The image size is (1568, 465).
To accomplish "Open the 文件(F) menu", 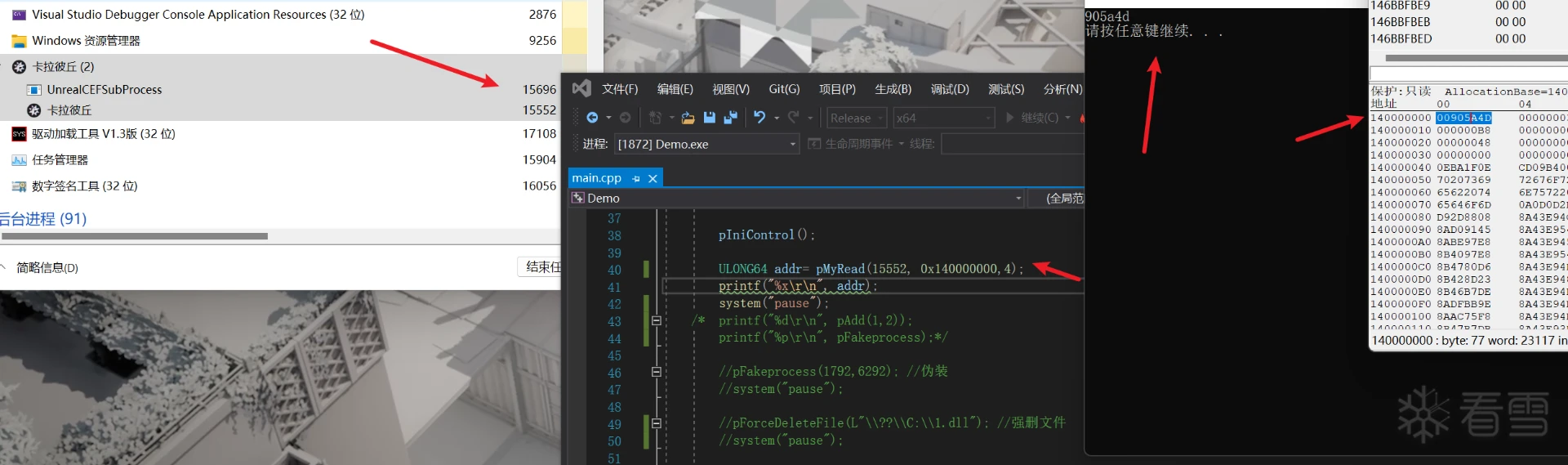I will [620, 89].
